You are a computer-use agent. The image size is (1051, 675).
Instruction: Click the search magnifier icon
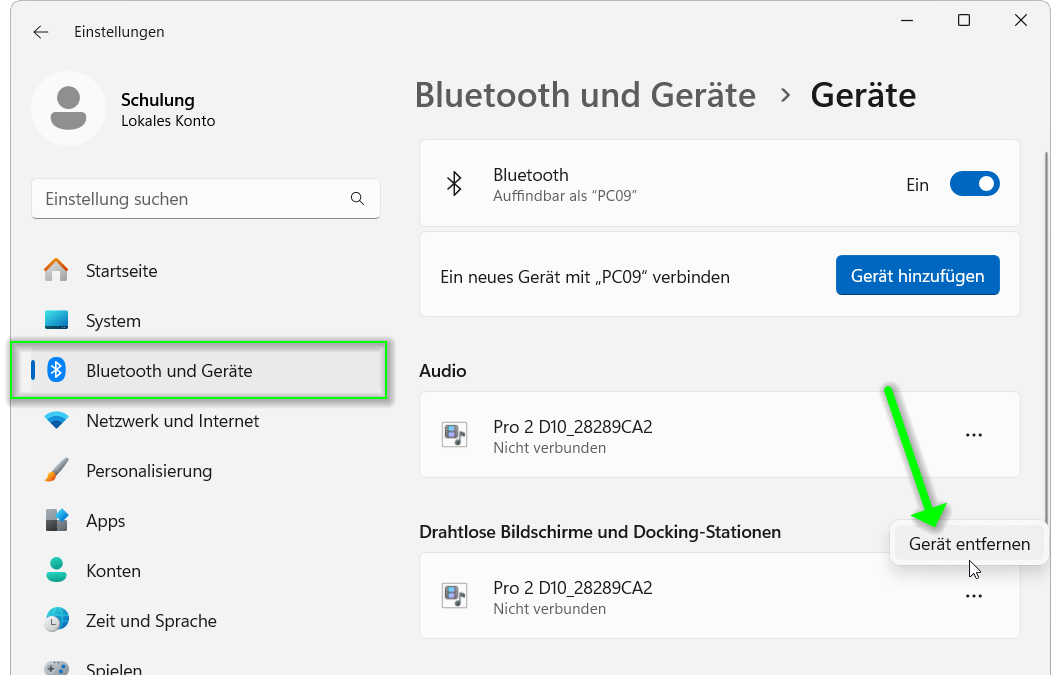click(x=357, y=198)
